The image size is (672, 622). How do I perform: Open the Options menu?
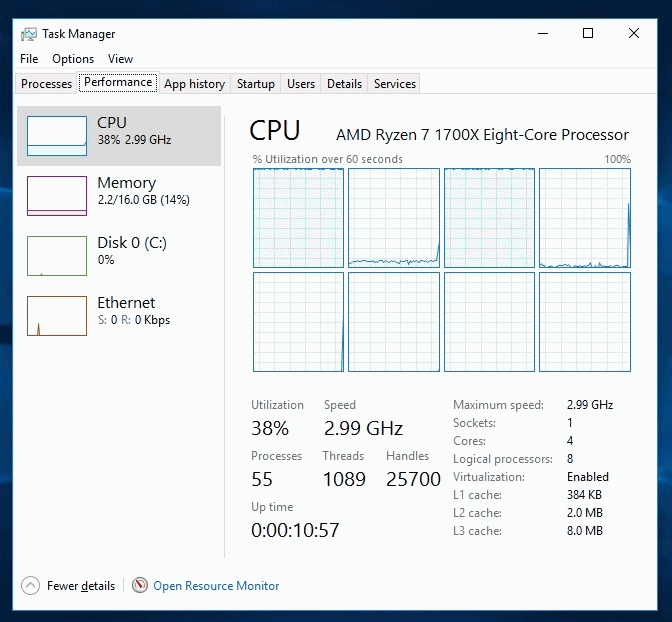tap(73, 59)
